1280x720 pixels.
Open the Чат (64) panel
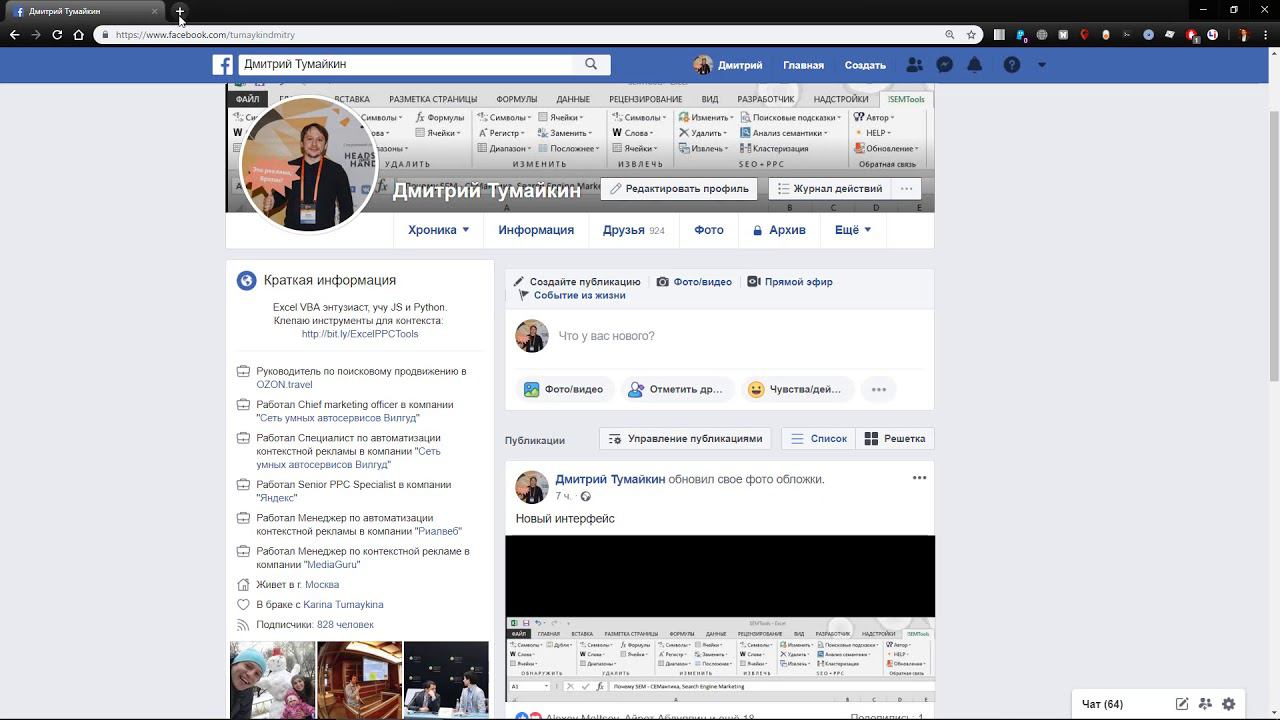(x=1103, y=704)
